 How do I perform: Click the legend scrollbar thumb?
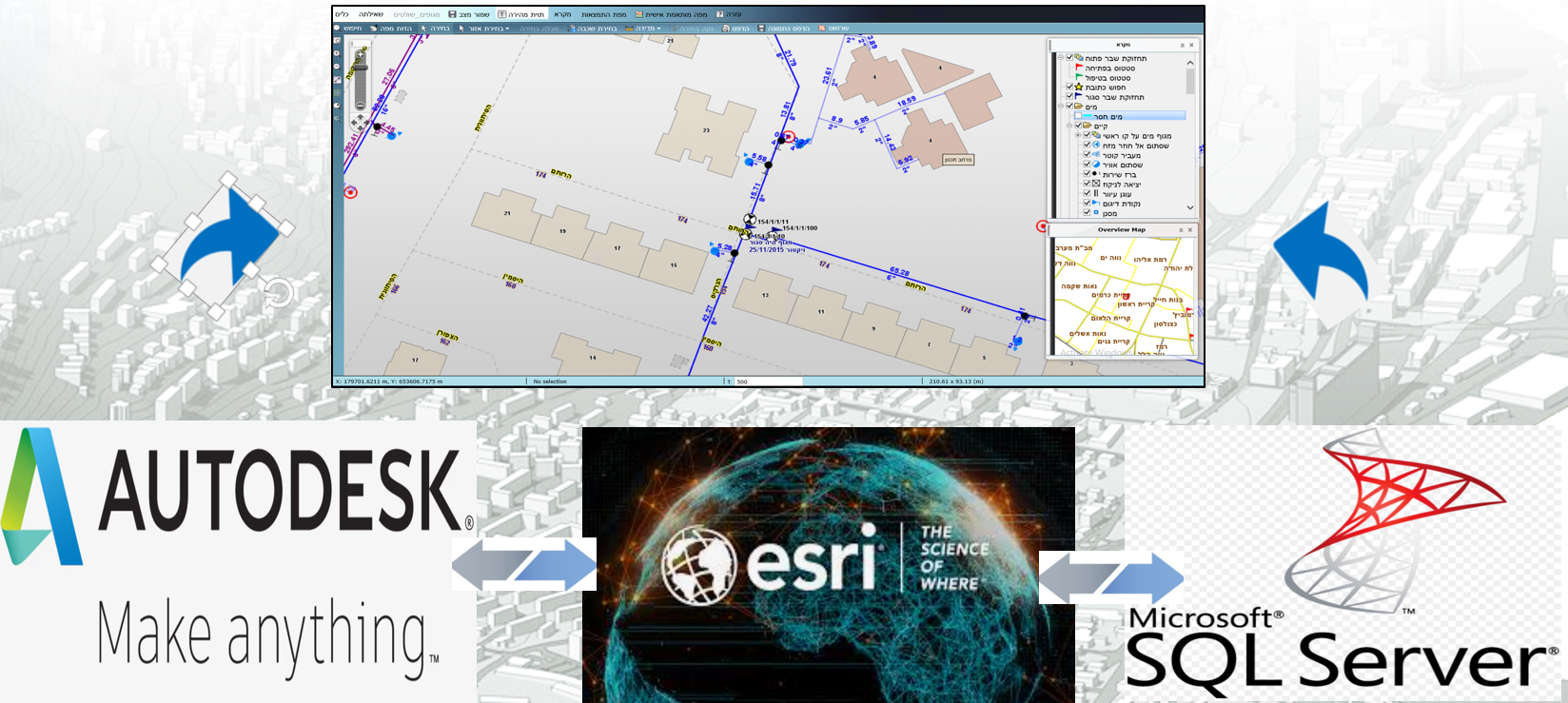click(x=1190, y=81)
